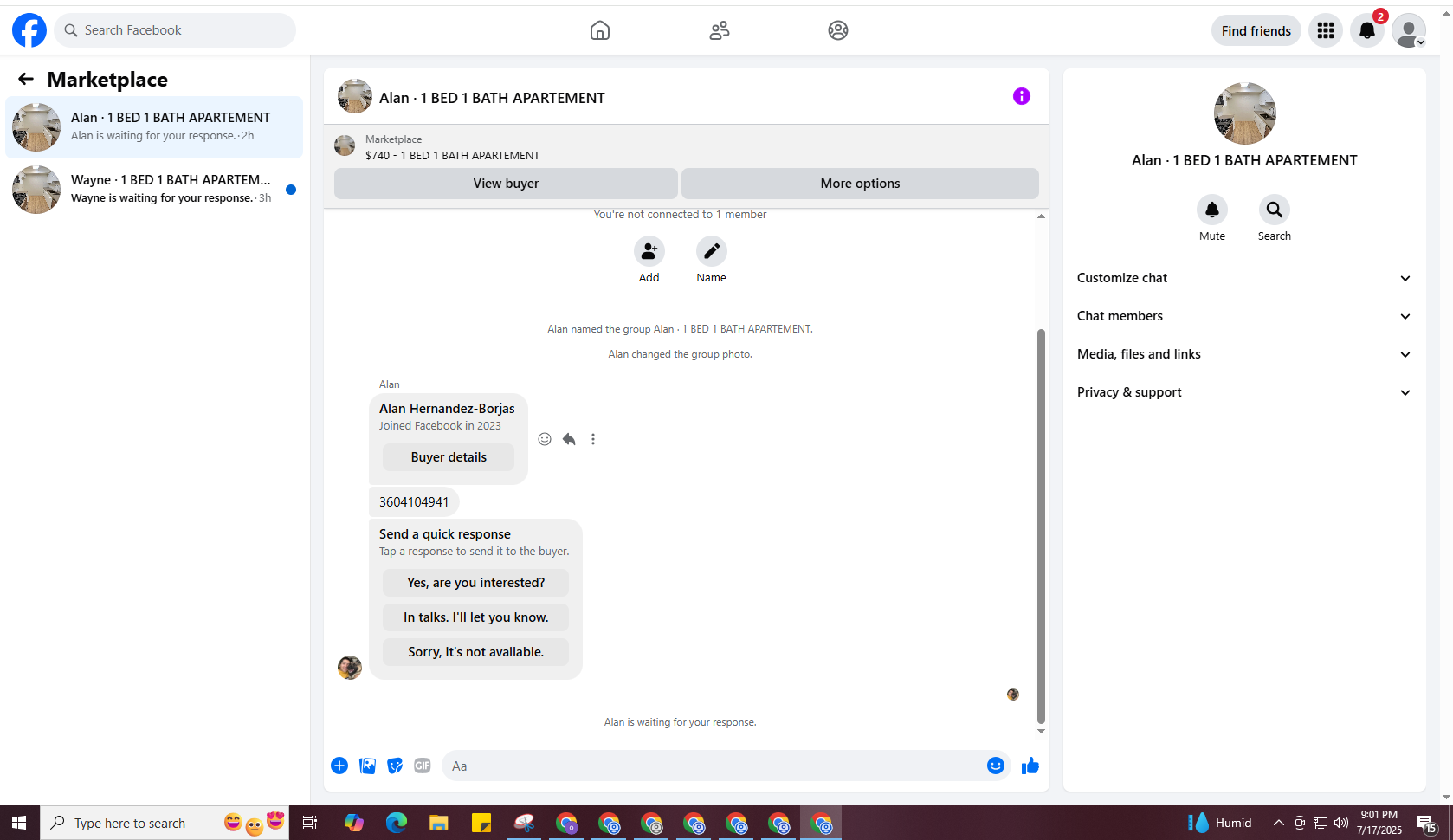Open More options for the listing
This screenshot has height=840, width=1453.
pyautogui.click(x=860, y=184)
